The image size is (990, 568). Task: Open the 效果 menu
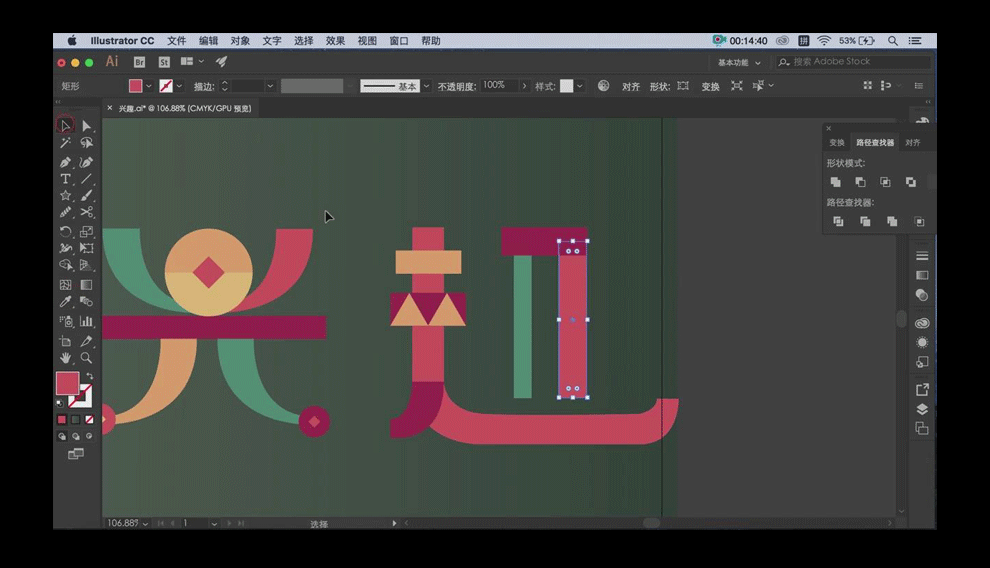(335, 41)
